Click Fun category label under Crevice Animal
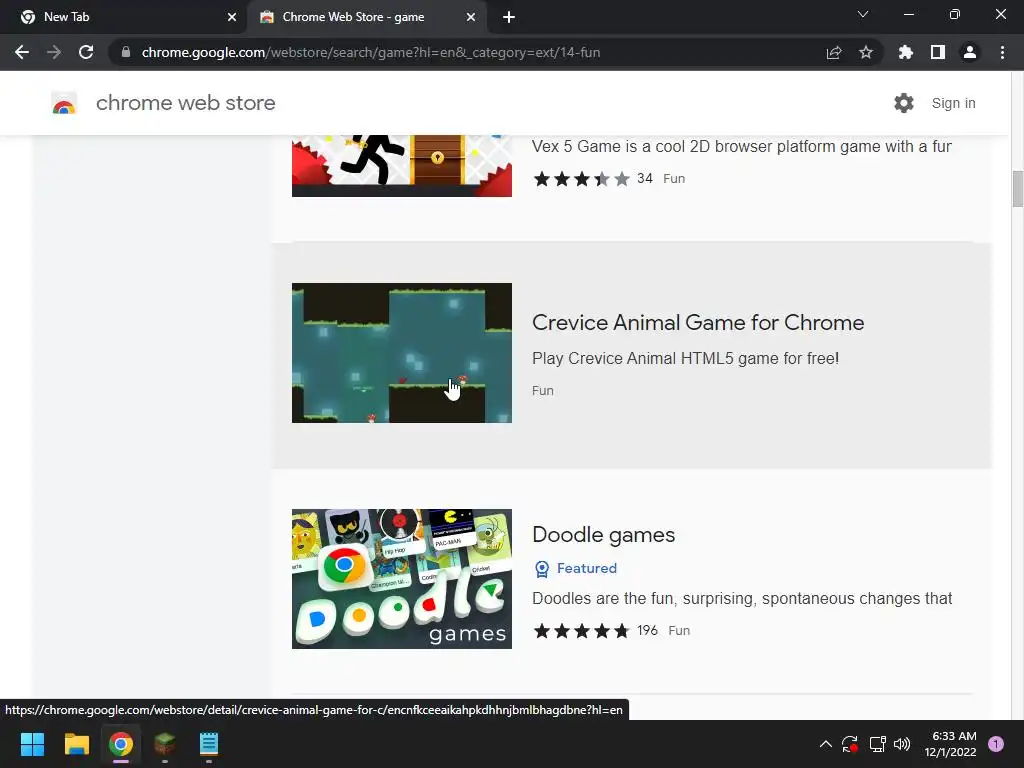Image resolution: width=1024 pixels, height=768 pixels. tap(543, 391)
